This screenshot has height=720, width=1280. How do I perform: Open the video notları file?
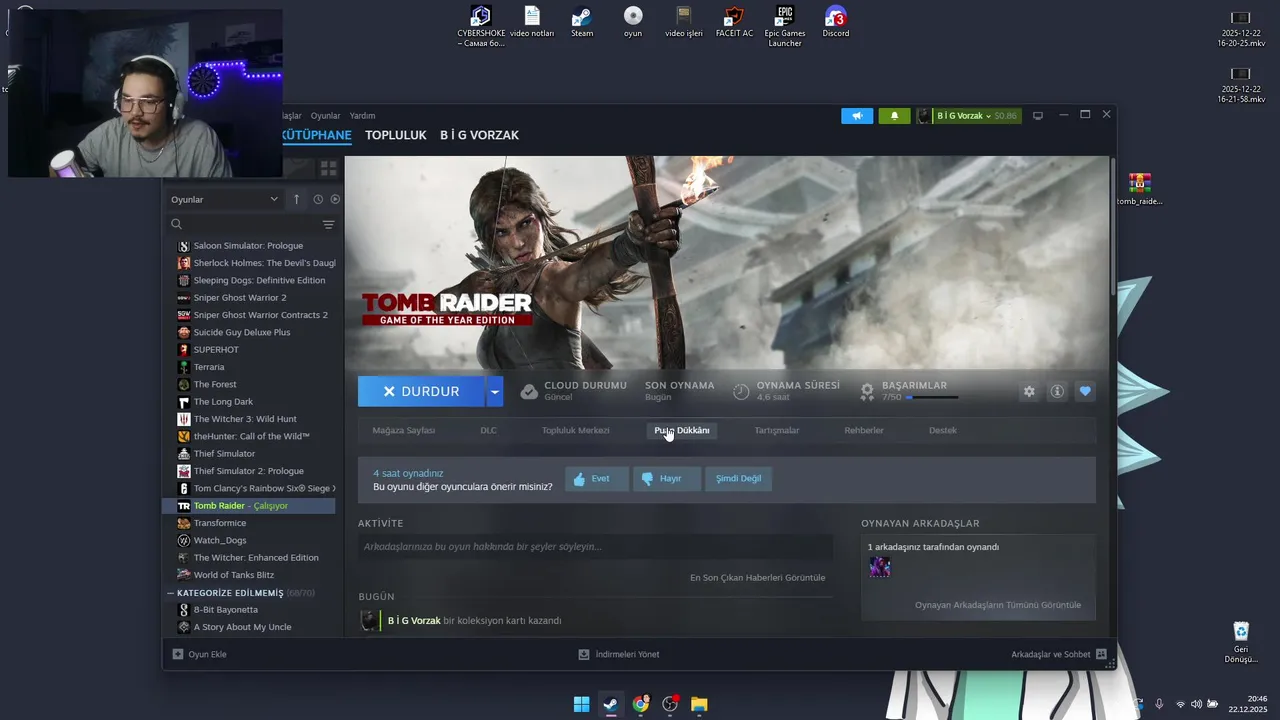coord(532,22)
